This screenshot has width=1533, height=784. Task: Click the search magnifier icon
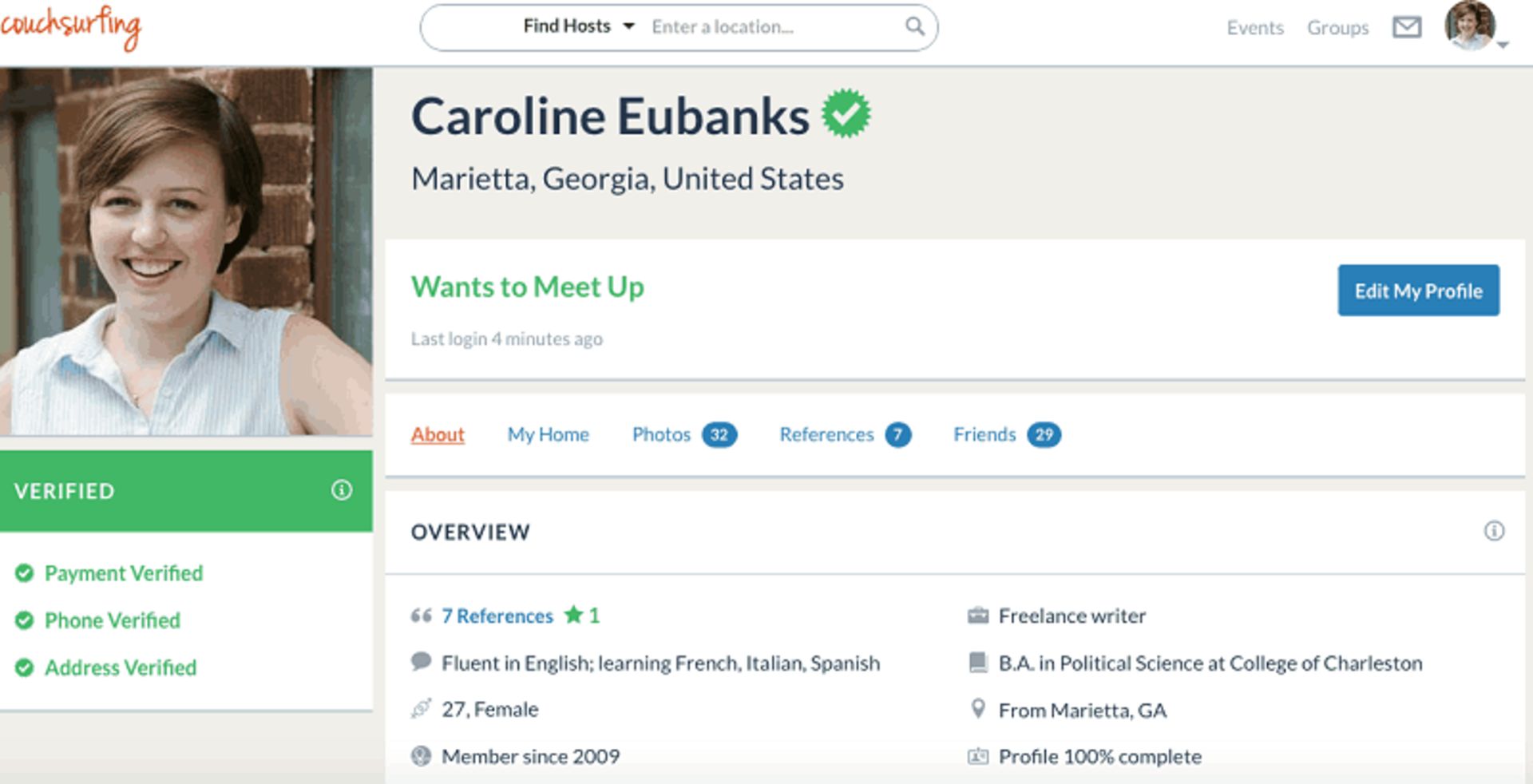(x=915, y=26)
